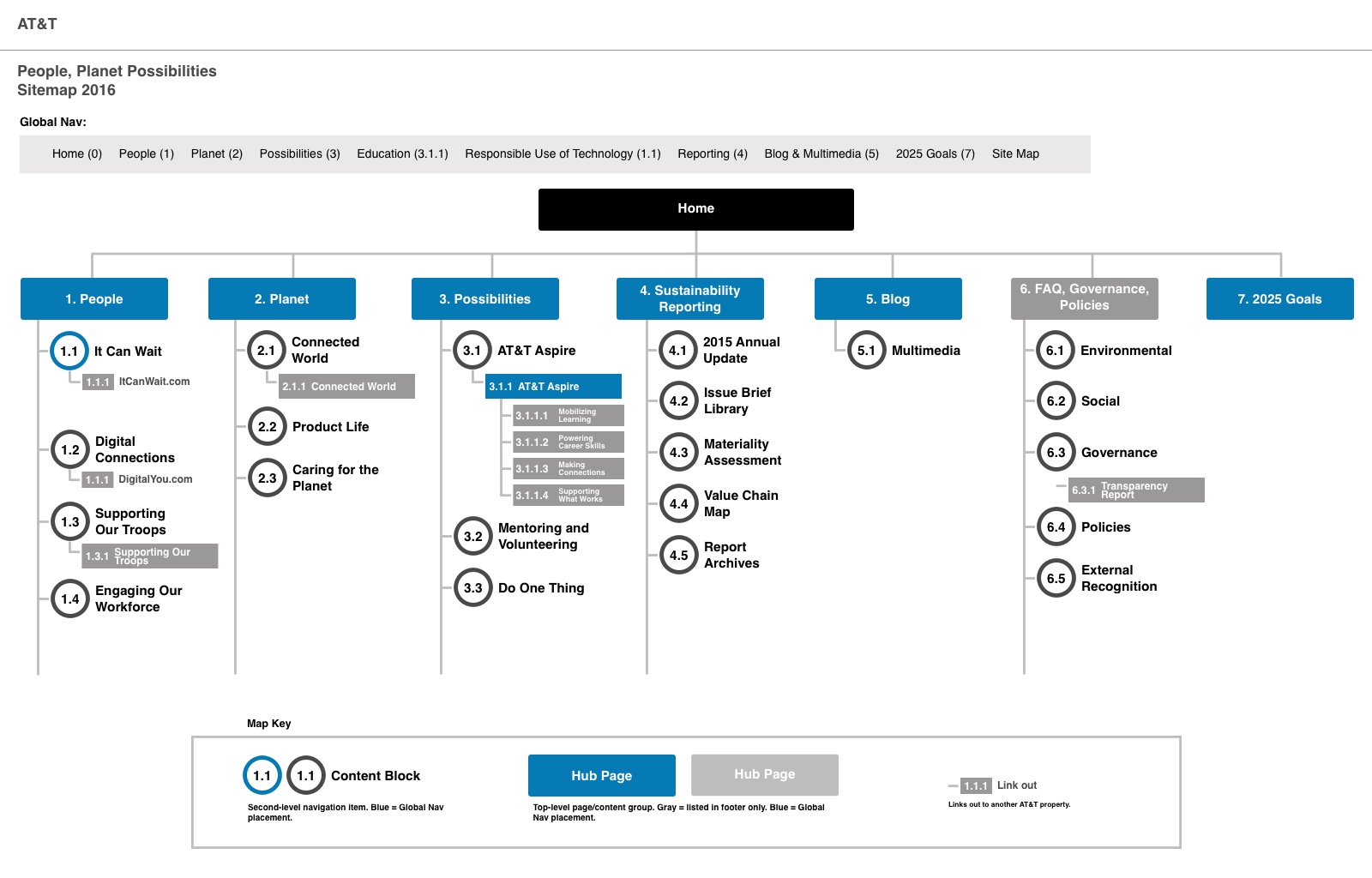Viewport: 1372px width, 878px height.
Task: Select the 3. Possibilities hub page
Action: (485, 299)
